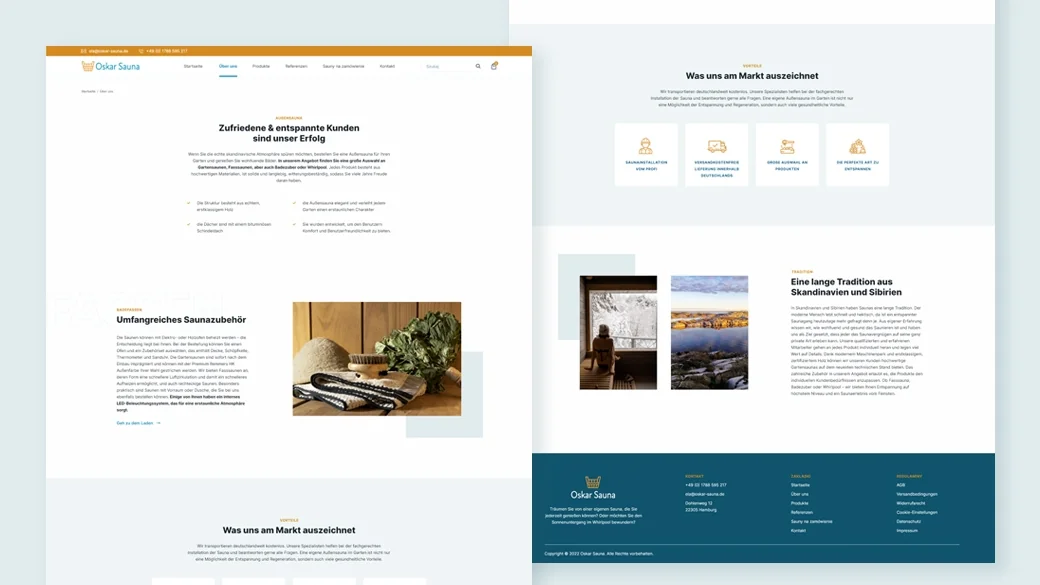This screenshot has height=585, width=1040.
Task: Go to Referenzen in the header navigation
Action: (296, 66)
